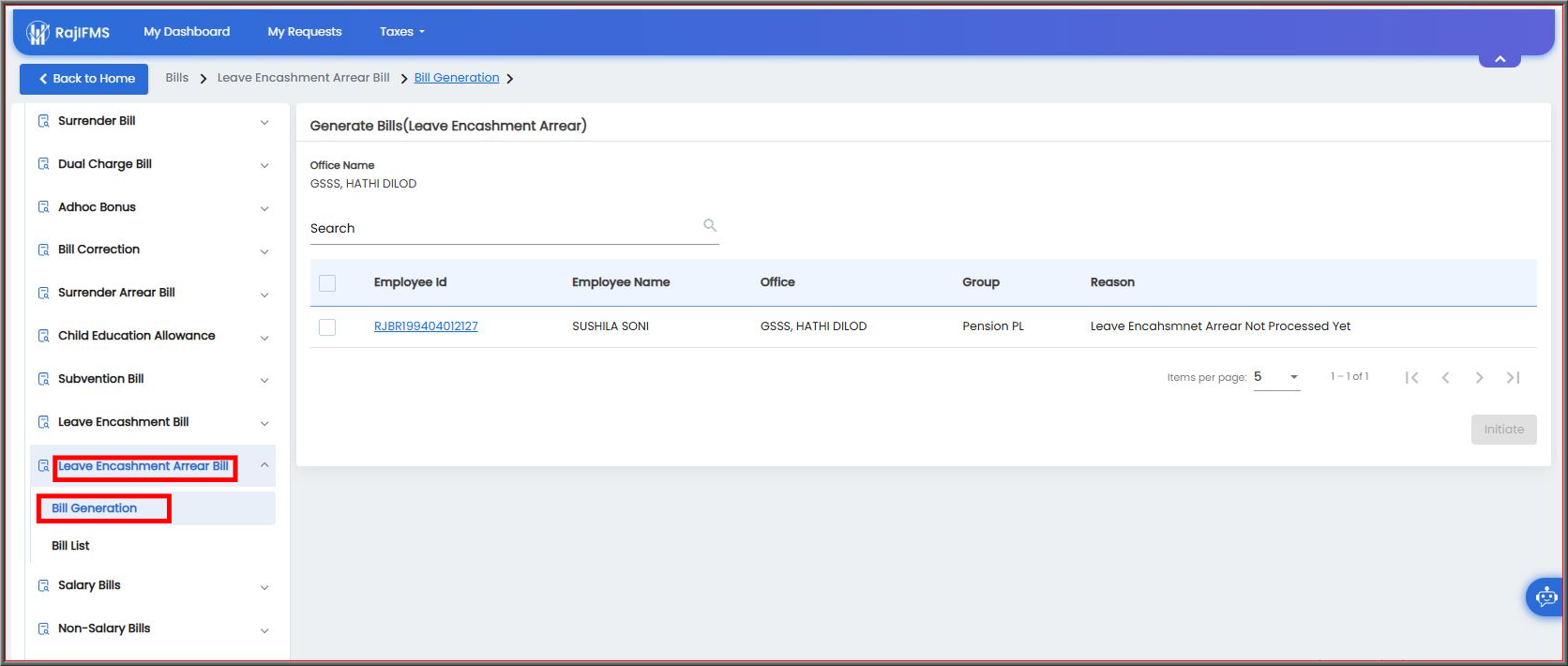This screenshot has height=666, width=1568.
Task: Collapse the Leave Encashment Arrear Bill chevron
Action: pos(264,465)
